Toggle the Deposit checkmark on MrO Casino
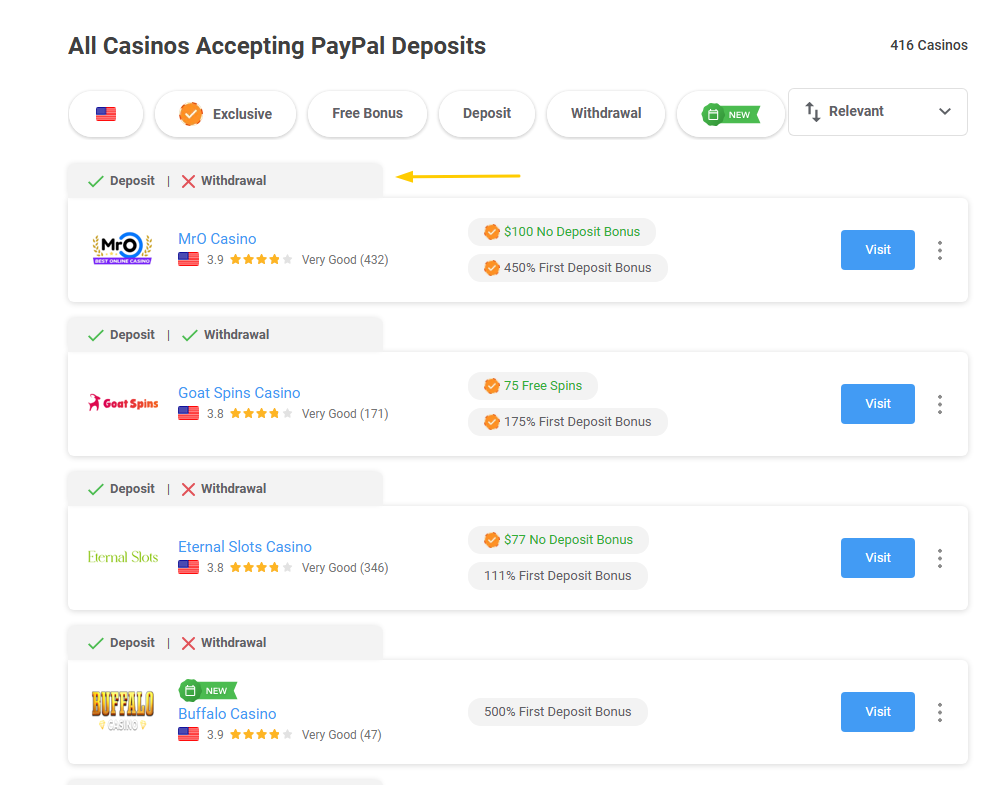Viewport: 998px width, 785px height. [97, 180]
